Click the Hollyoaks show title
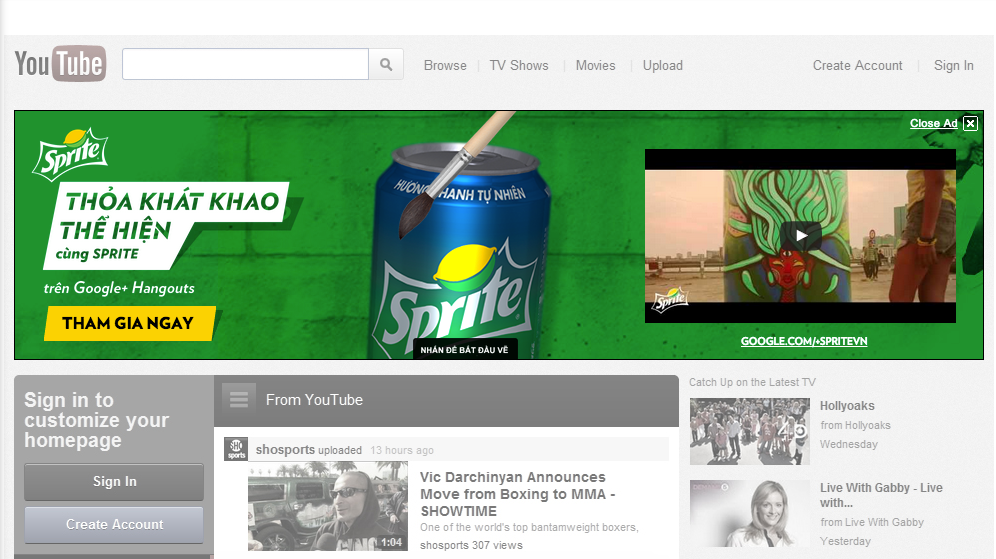996x559 pixels. (847, 406)
